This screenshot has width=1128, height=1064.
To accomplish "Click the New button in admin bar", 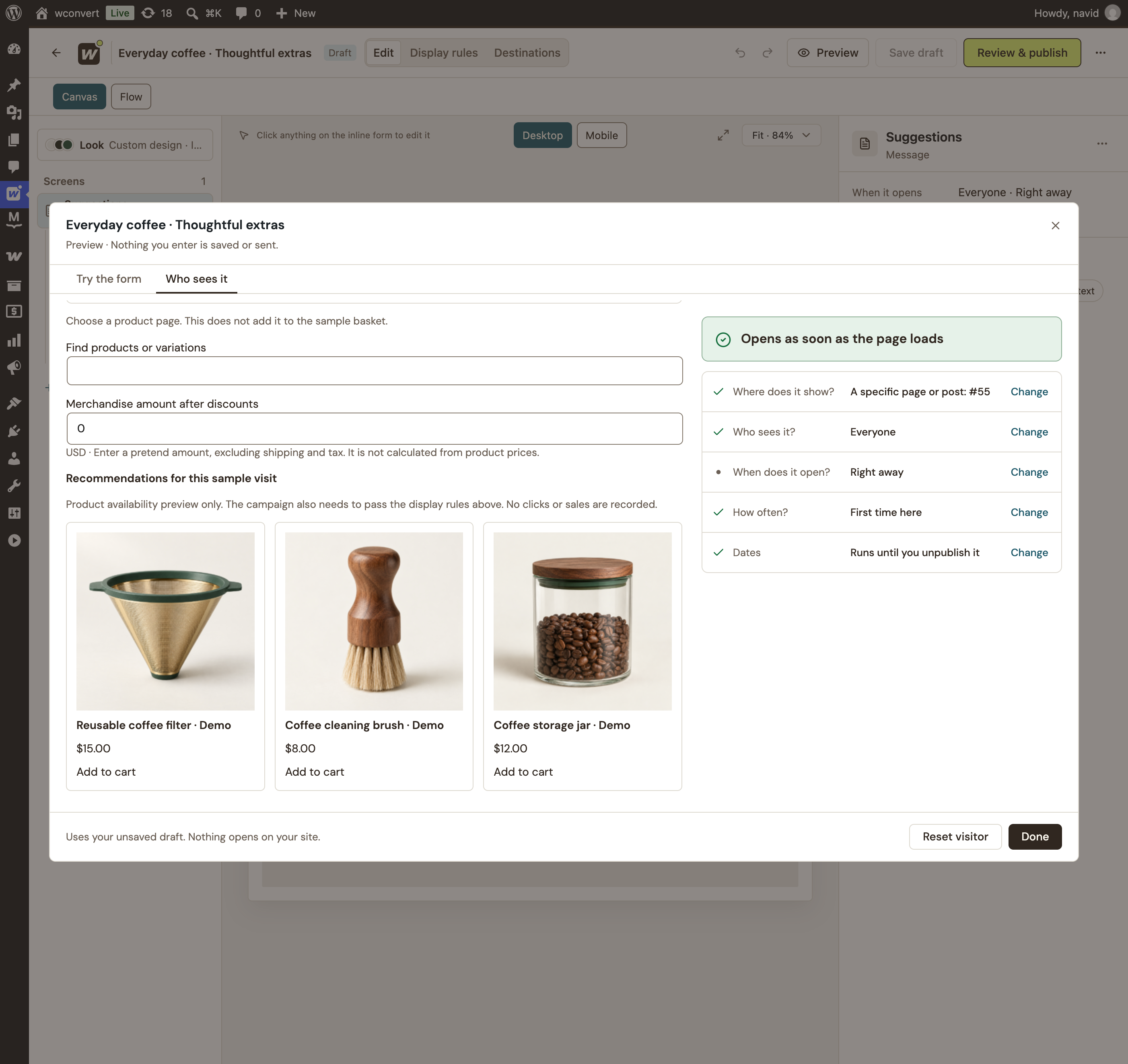I will pos(296,13).
